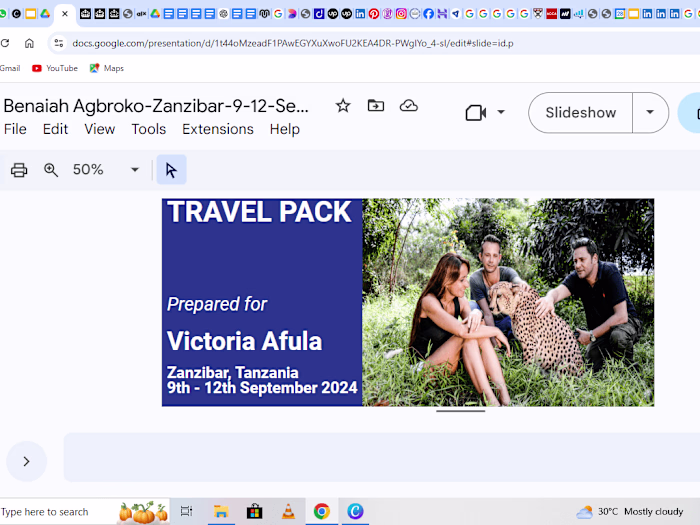This screenshot has width=700, height=525.
Task: Open the Edit menu
Action: pos(55,129)
